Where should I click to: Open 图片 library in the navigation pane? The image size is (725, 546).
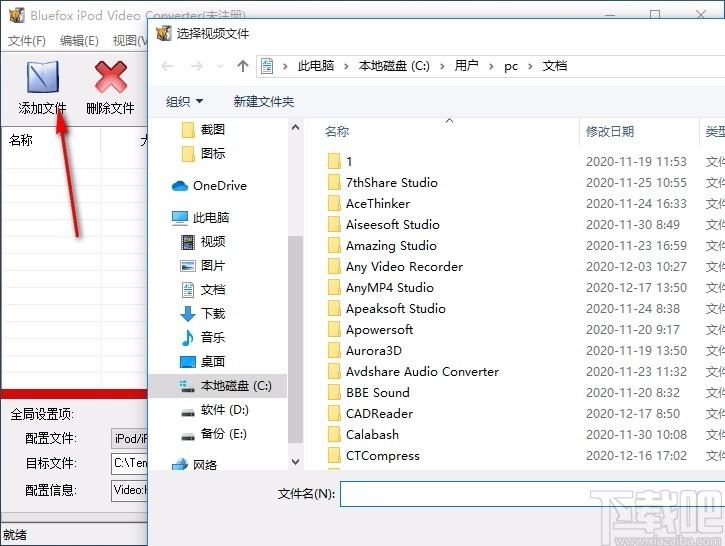pos(203,265)
